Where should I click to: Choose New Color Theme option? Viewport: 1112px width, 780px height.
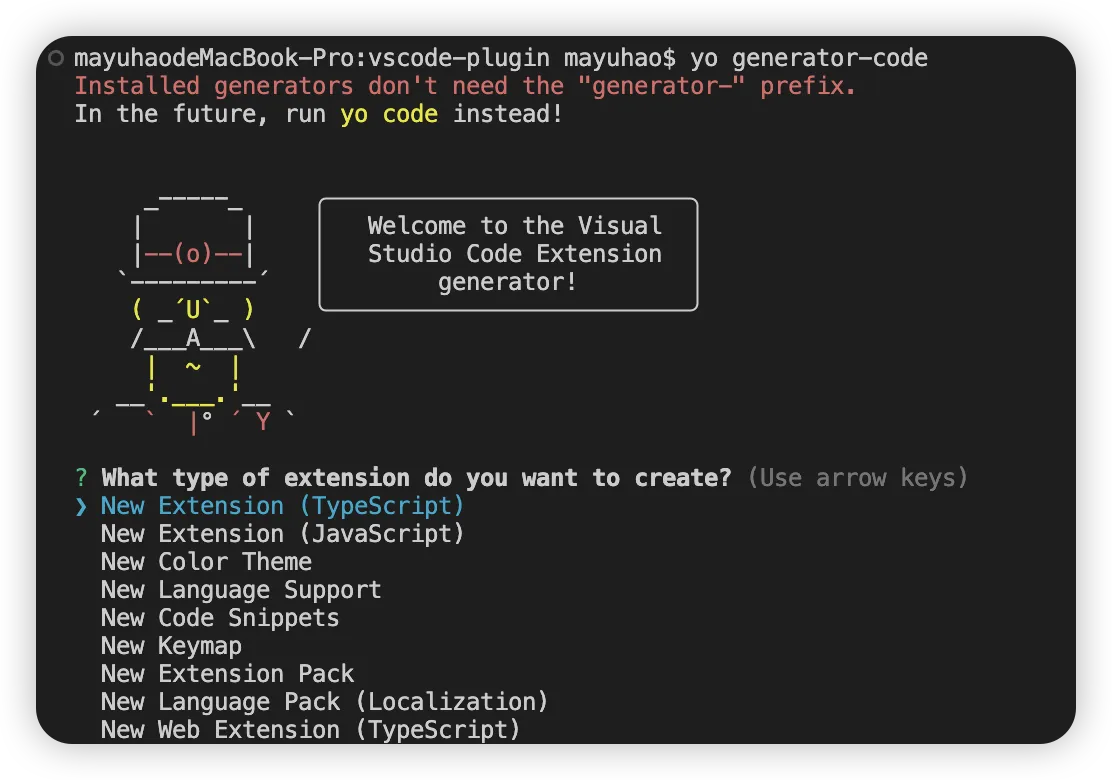[x=206, y=562]
